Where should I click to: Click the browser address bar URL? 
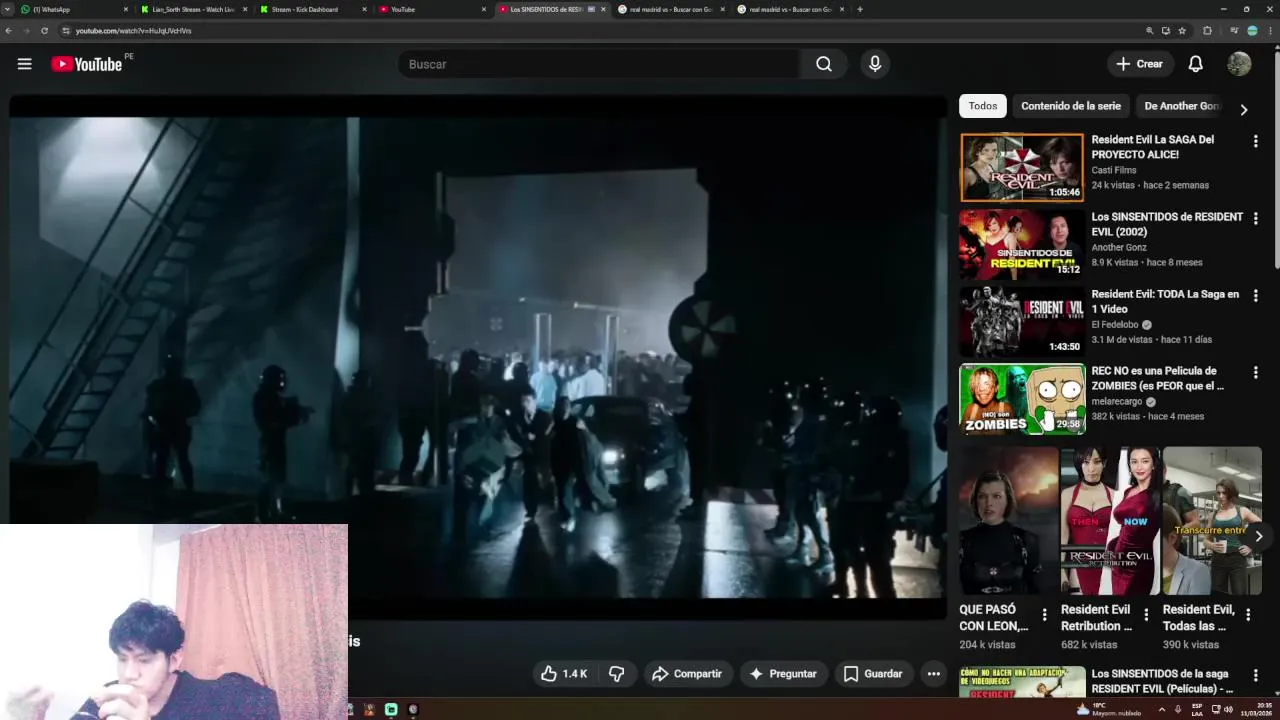133,31
